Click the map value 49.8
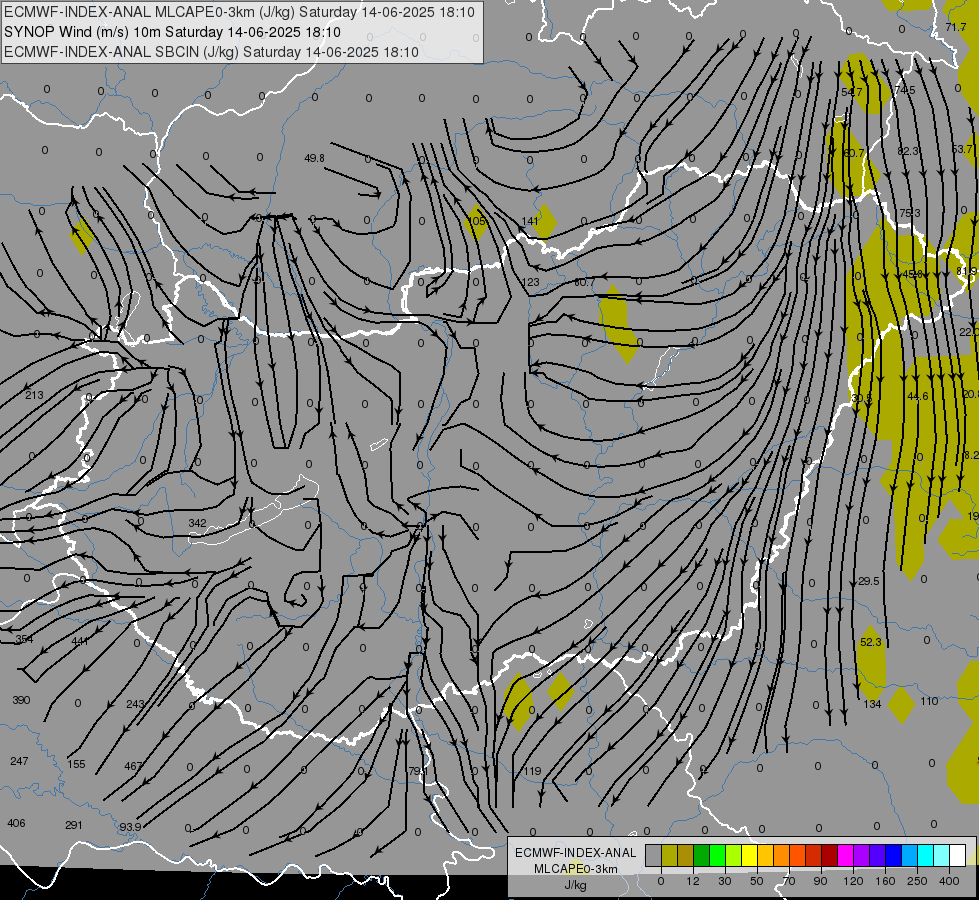 pyautogui.click(x=314, y=158)
